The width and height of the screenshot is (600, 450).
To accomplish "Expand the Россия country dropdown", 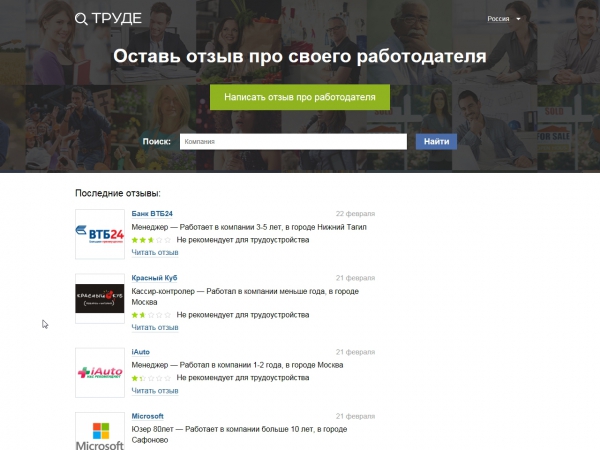I will [x=504, y=19].
